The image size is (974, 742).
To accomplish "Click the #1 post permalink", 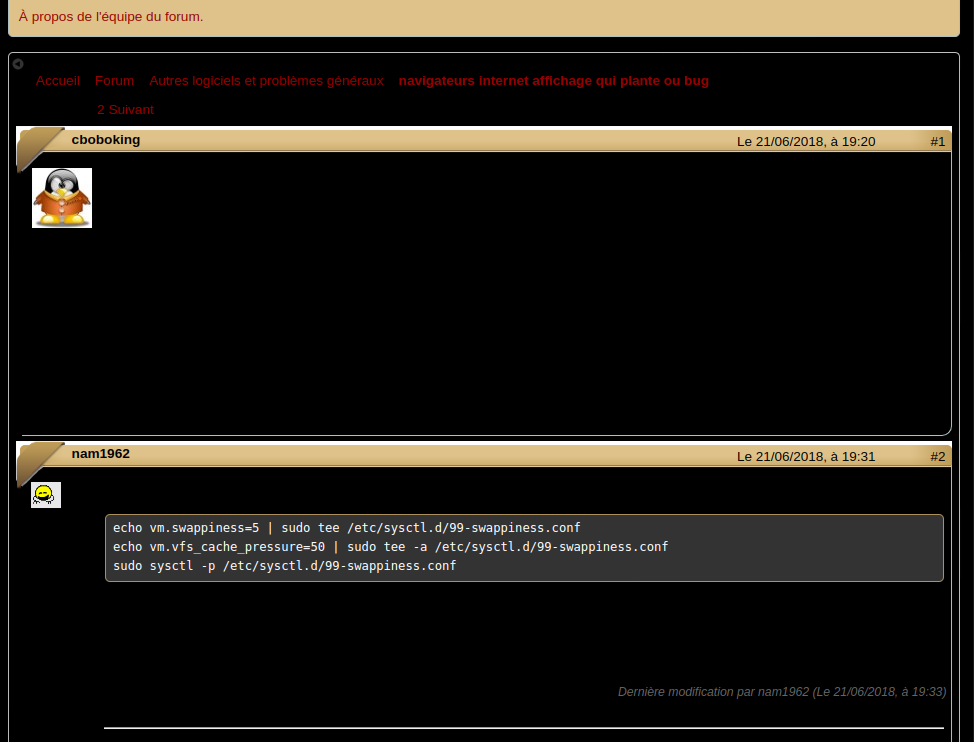I will [937, 142].
